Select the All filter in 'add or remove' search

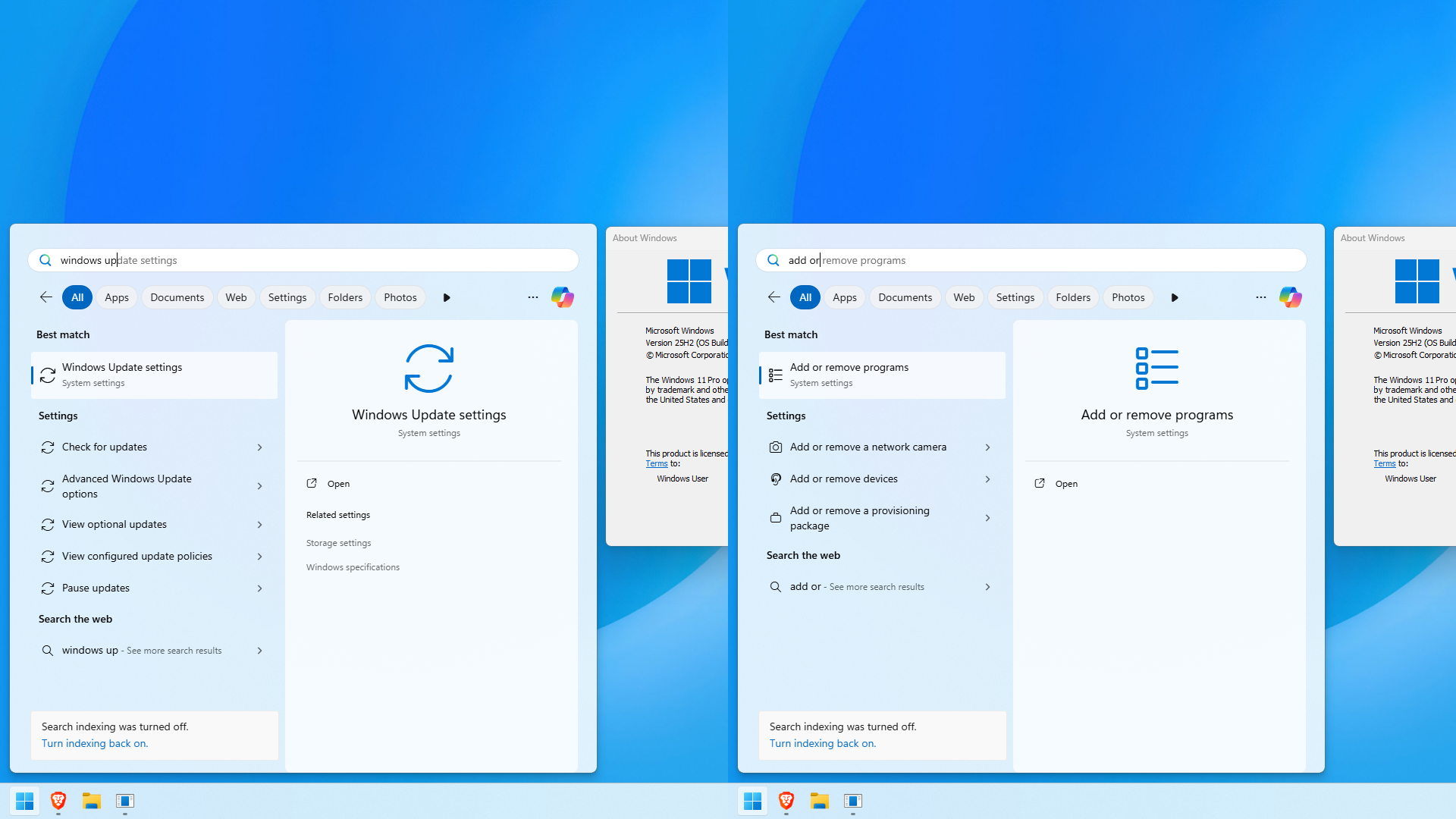coord(805,297)
